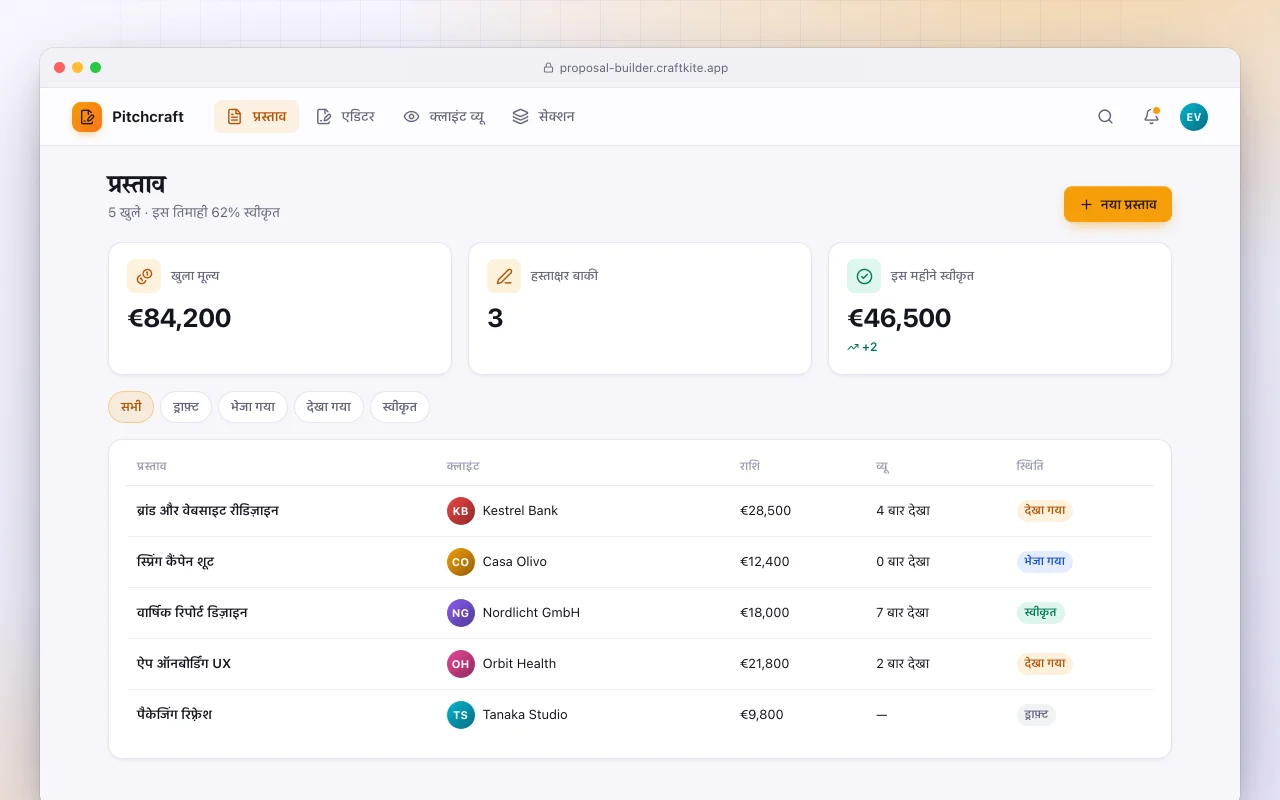
Task: Click the lock icon in the address bar
Action: [x=548, y=68]
